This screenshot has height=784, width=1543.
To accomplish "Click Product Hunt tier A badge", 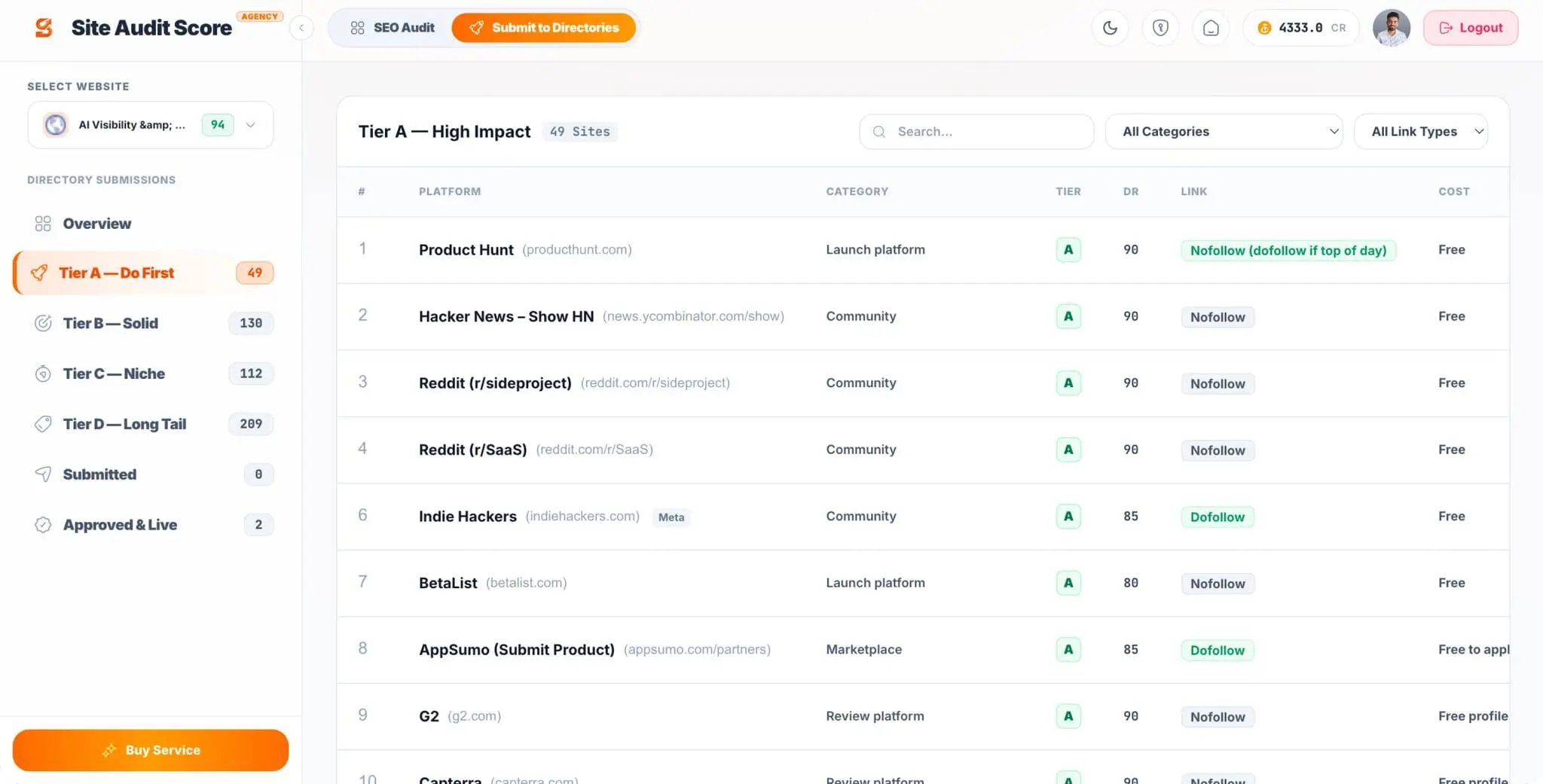I will coord(1068,250).
